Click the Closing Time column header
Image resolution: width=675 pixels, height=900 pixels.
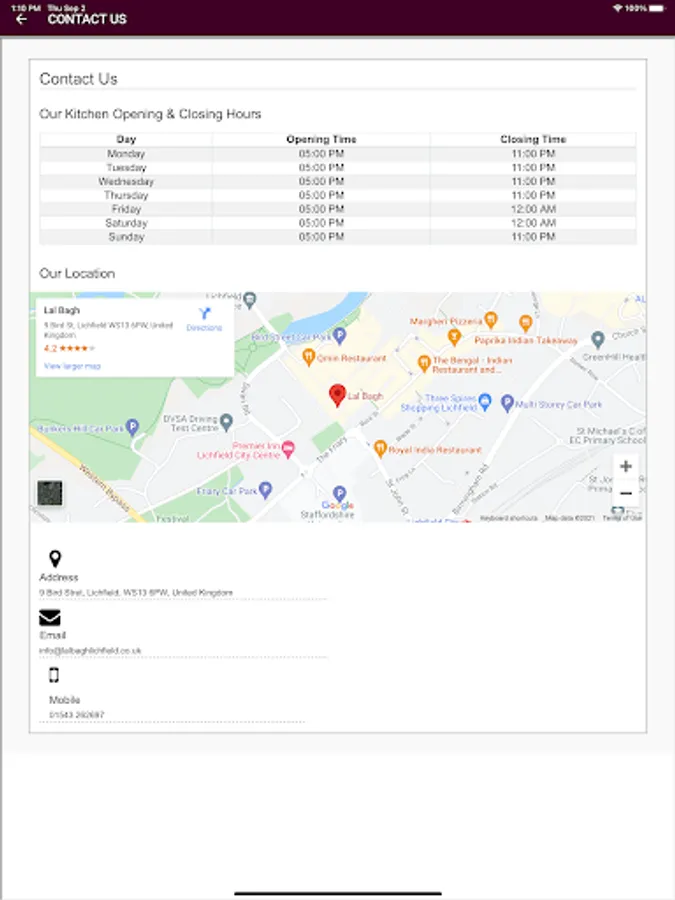tap(533, 139)
